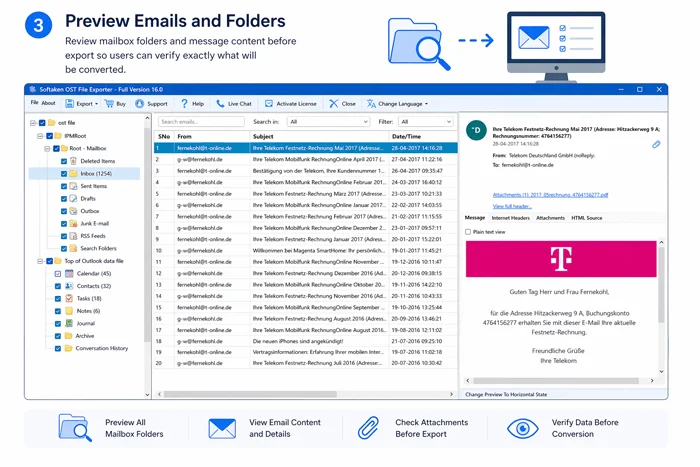Click the sender avatar circle D
This screenshot has height=467, width=700.
tap(476, 130)
